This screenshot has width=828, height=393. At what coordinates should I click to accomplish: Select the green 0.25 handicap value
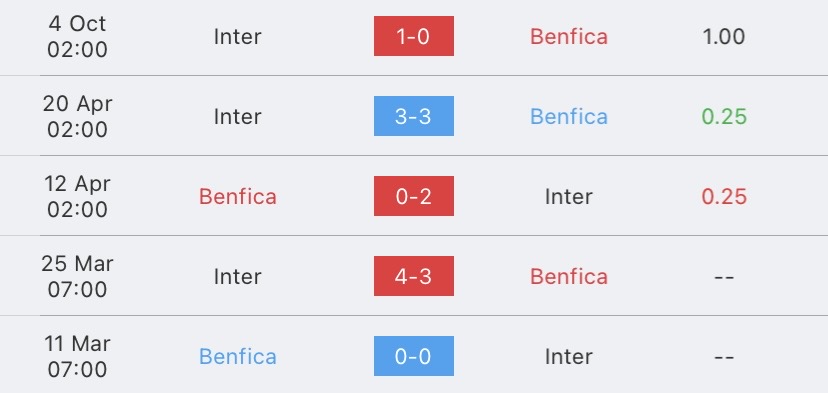pos(724,117)
